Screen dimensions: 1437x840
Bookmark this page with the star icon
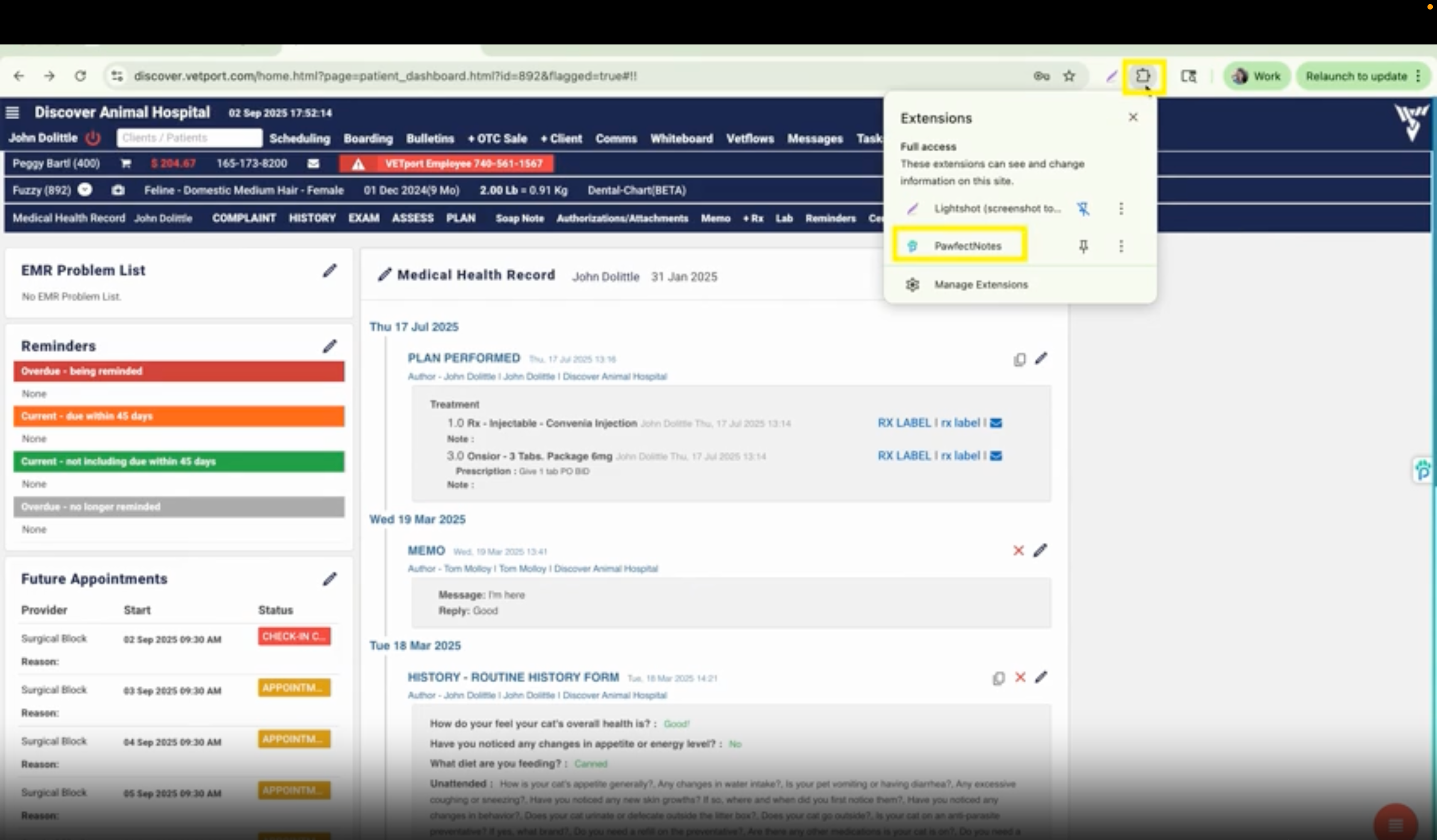1069,76
